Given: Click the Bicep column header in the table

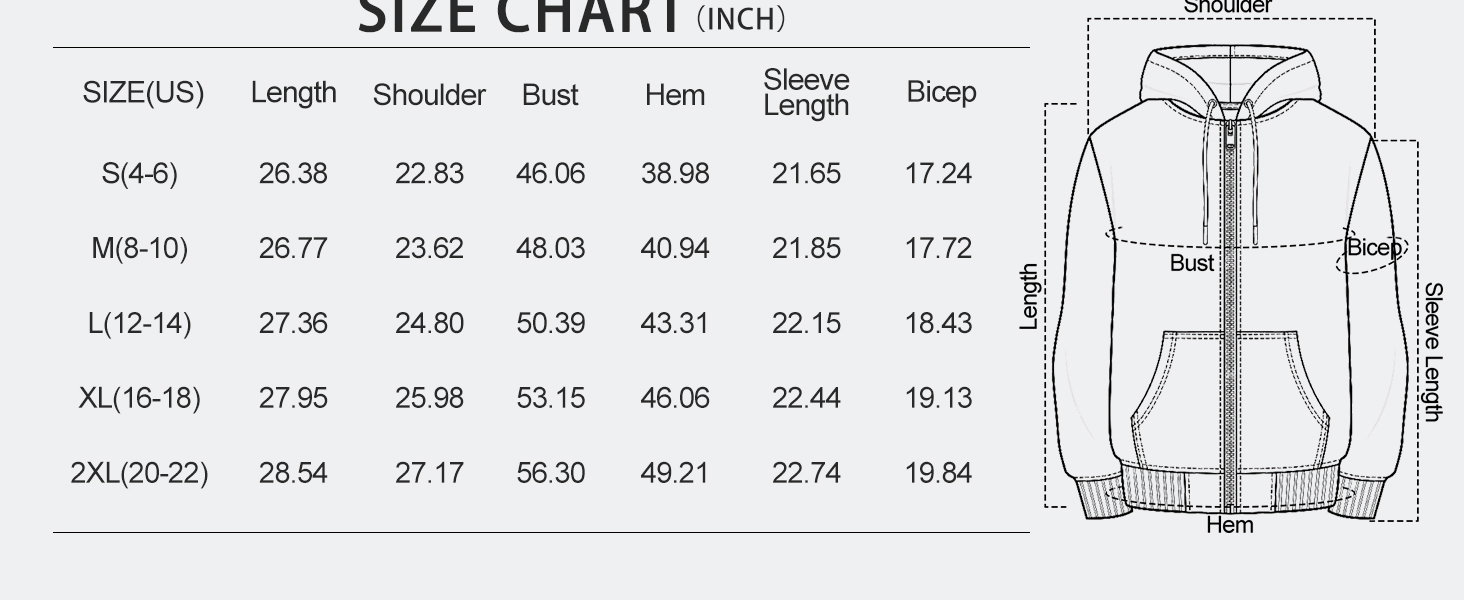Looking at the screenshot, I should point(941,92).
